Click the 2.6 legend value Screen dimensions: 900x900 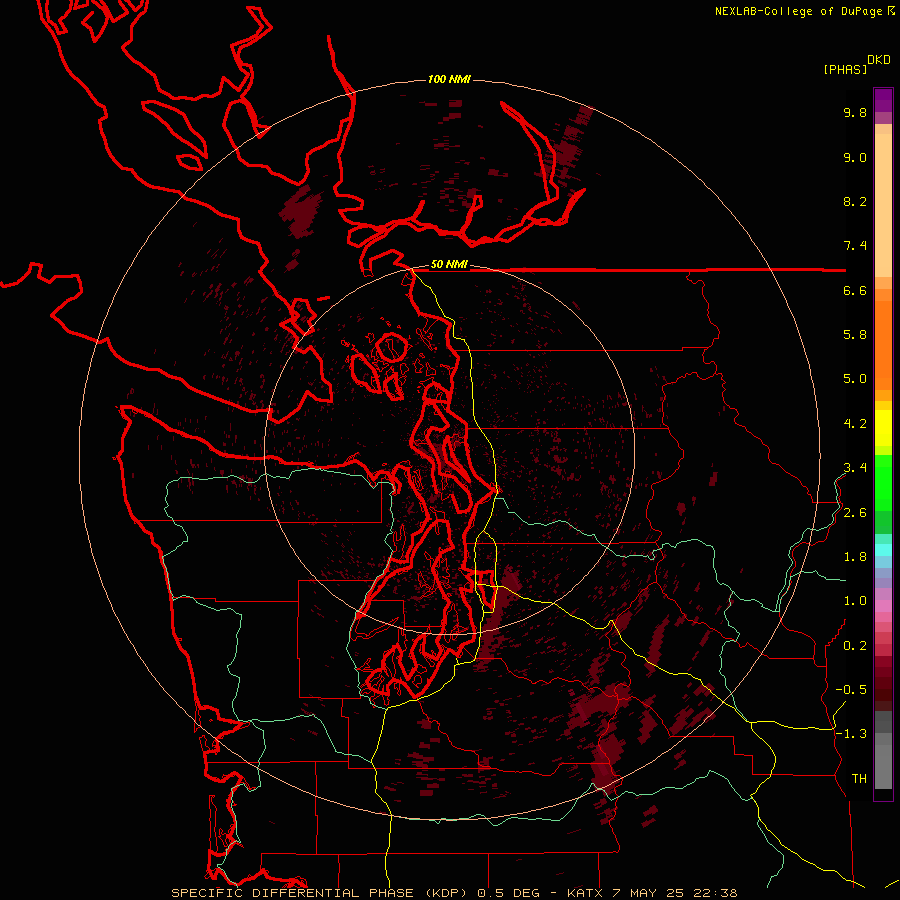(855, 513)
